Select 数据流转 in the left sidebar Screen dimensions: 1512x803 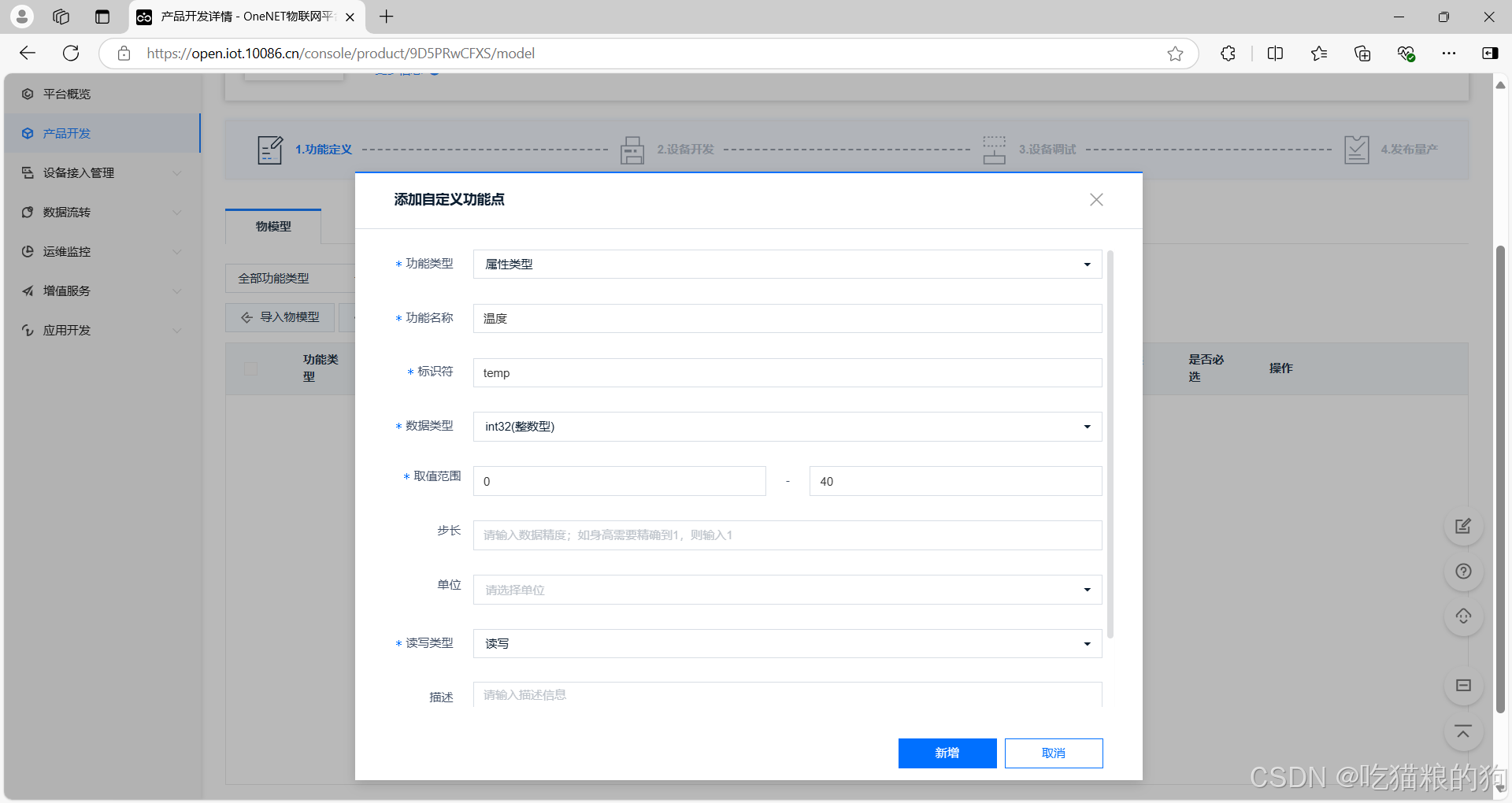67,212
